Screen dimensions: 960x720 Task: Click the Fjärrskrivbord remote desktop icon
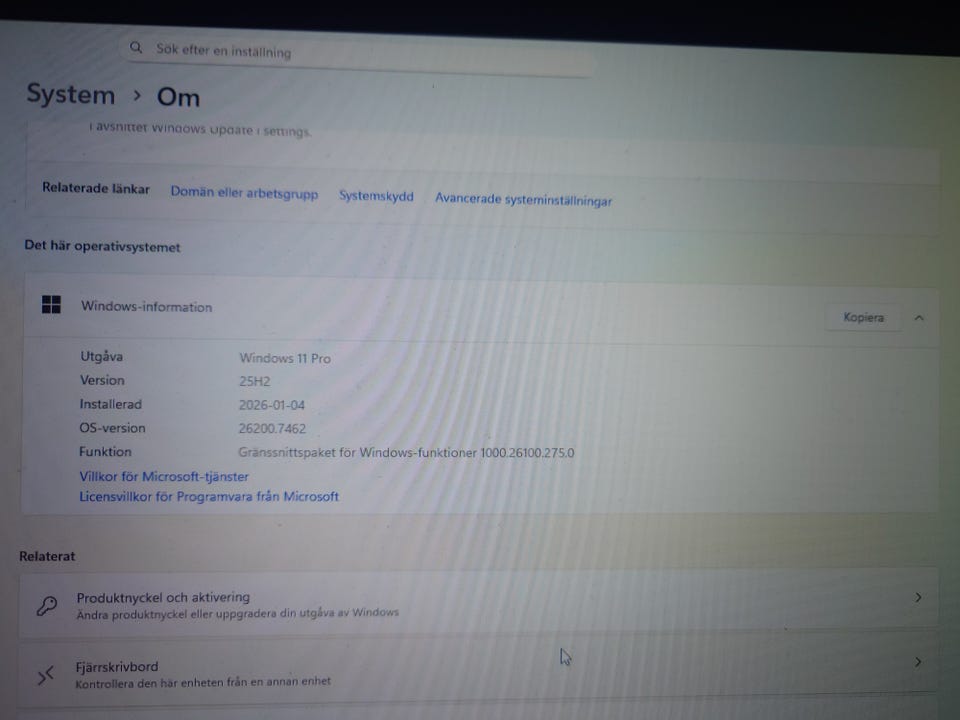[45, 675]
